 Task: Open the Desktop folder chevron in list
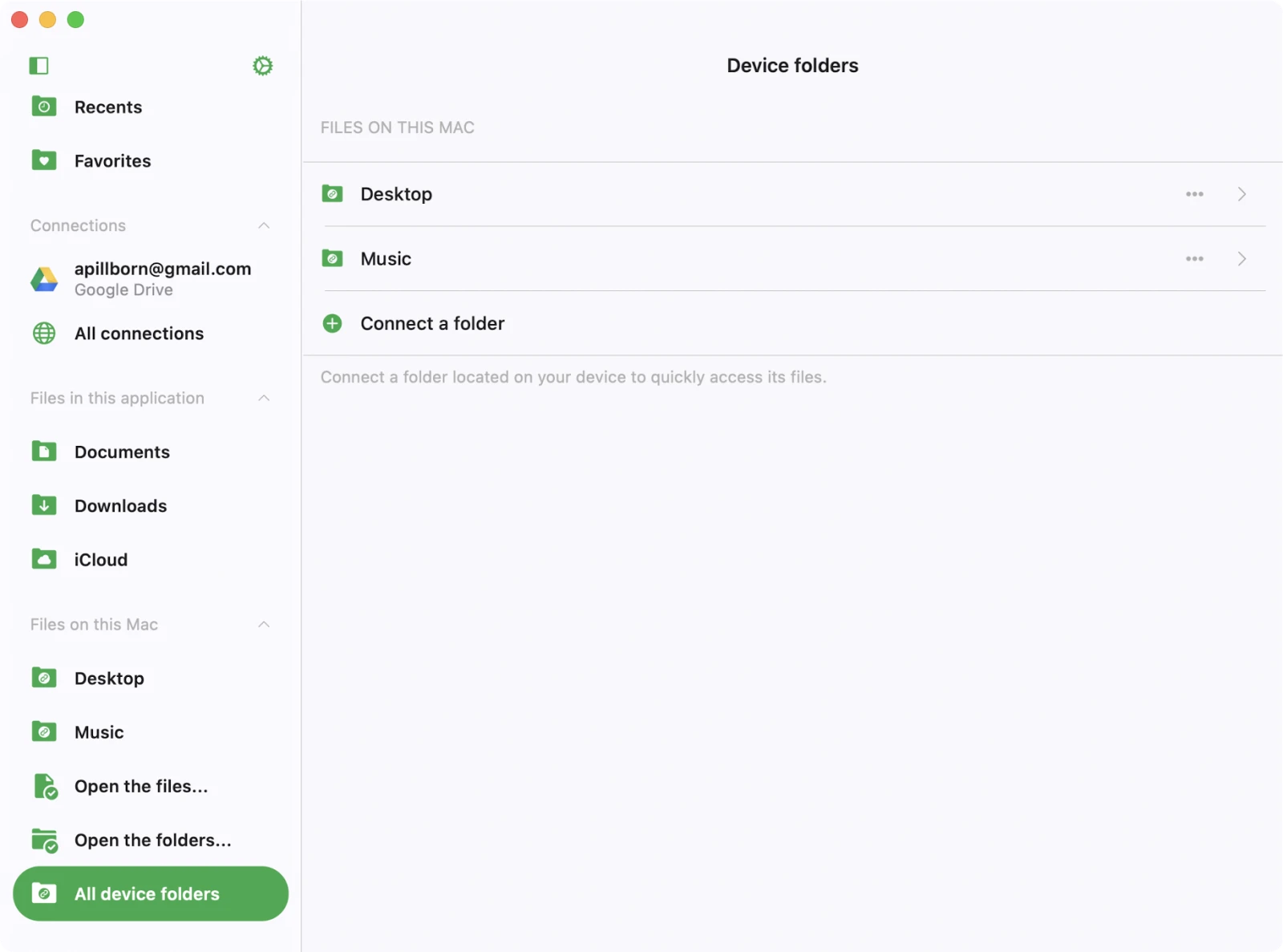(x=1241, y=194)
